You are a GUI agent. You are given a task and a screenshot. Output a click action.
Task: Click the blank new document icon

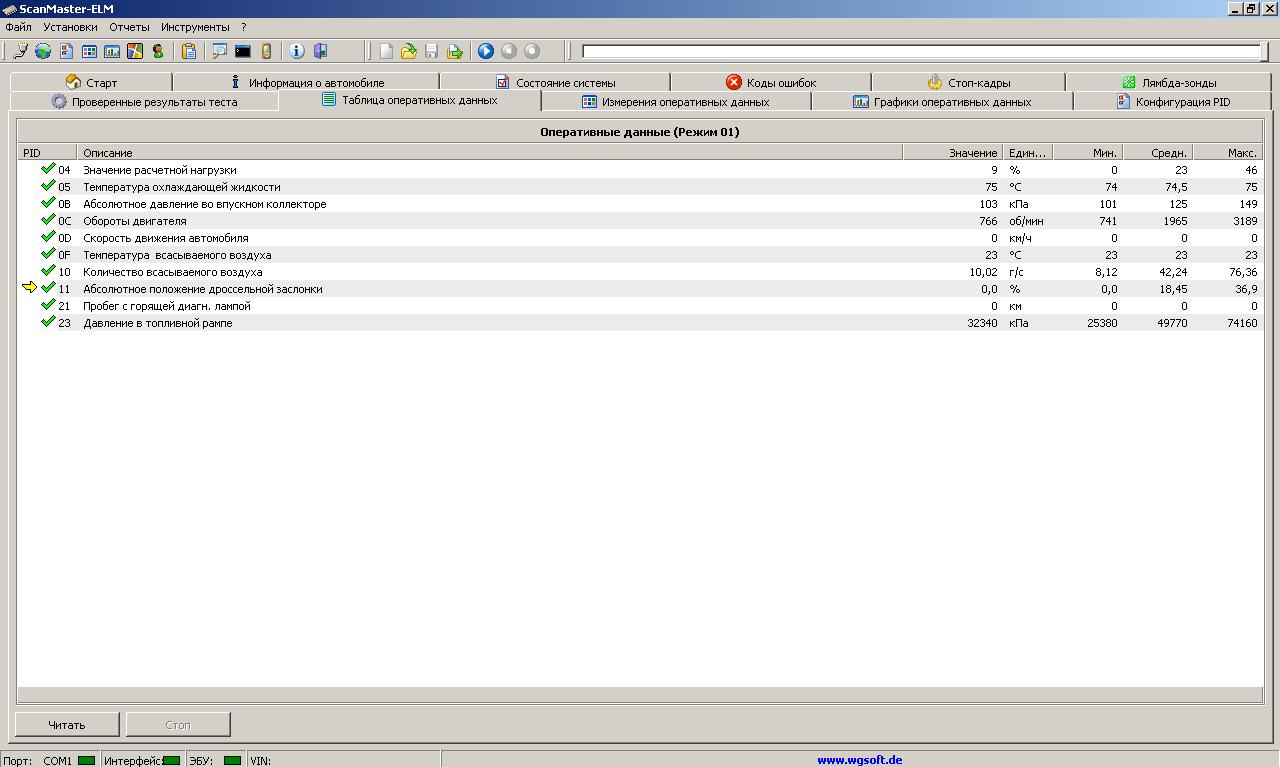pyautogui.click(x=386, y=51)
